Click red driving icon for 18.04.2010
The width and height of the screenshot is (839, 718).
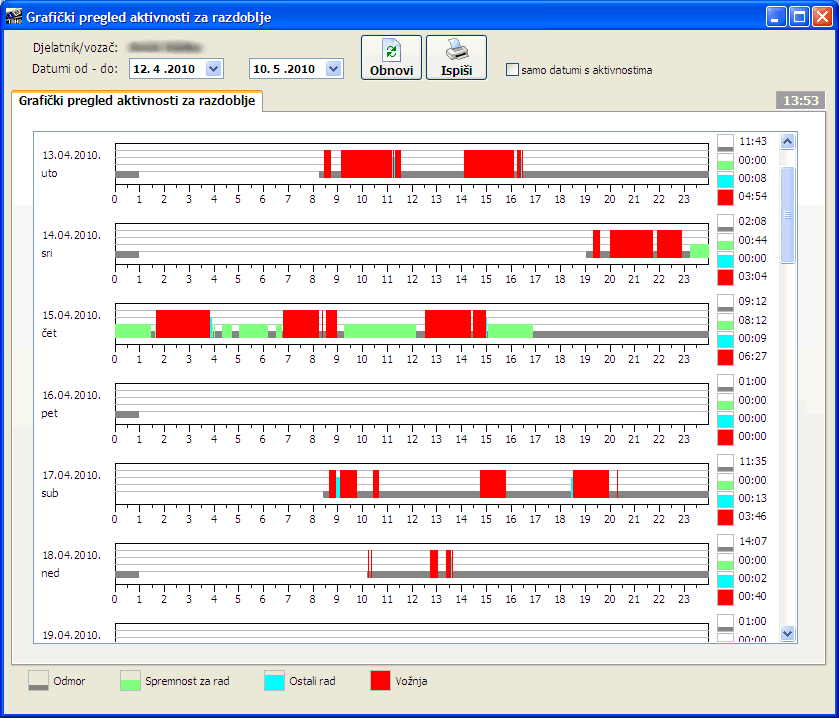tap(726, 597)
